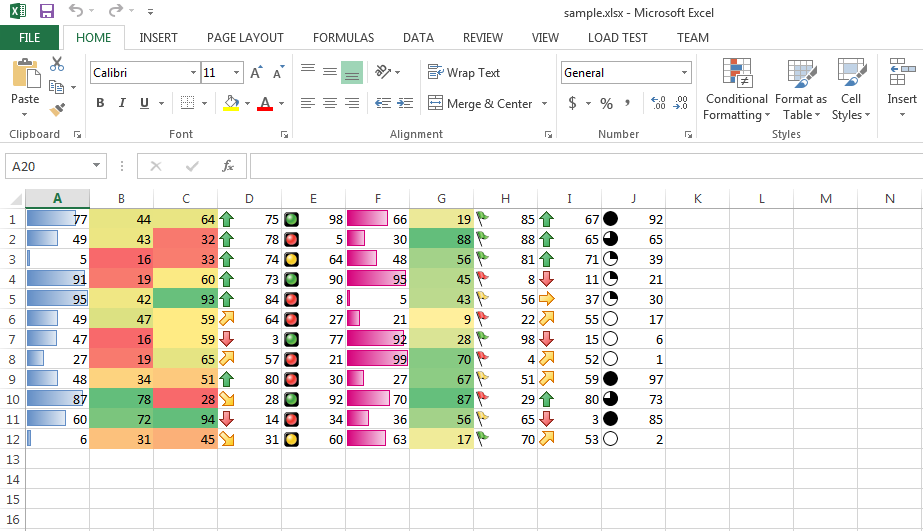Click the Cut scissors icon

pyautogui.click(x=57, y=65)
